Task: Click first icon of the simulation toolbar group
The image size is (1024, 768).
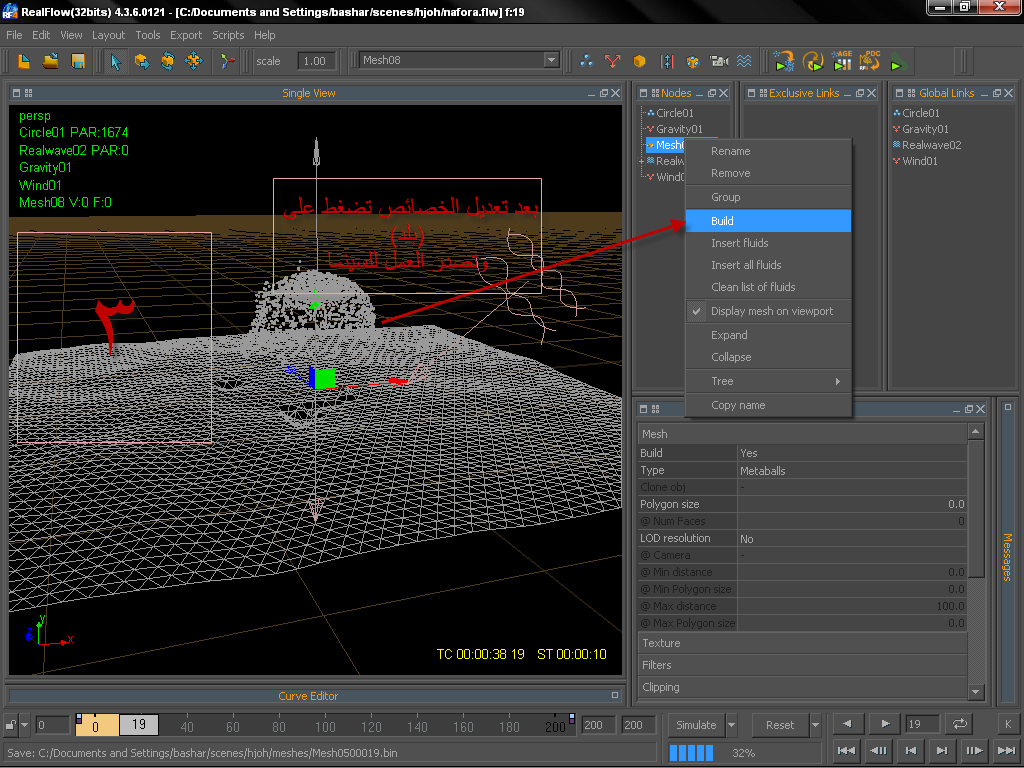Action: 783,61
